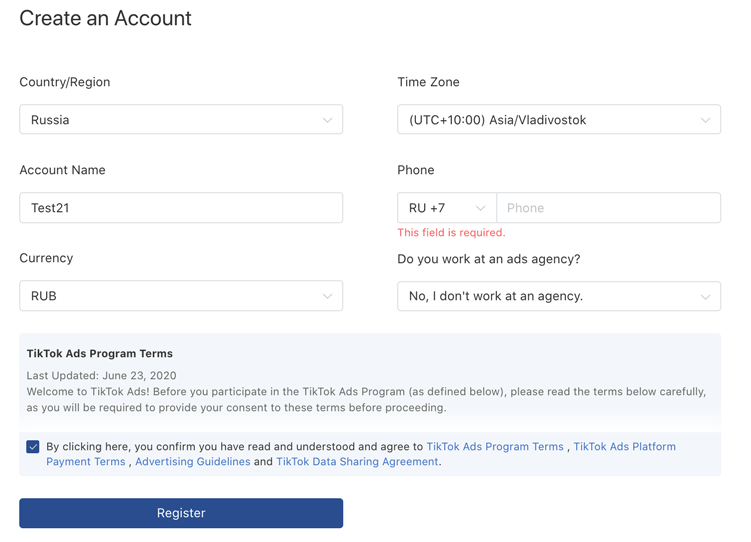Click the Account Name input field
Viewport: 751px width, 542px height.
[181, 208]
